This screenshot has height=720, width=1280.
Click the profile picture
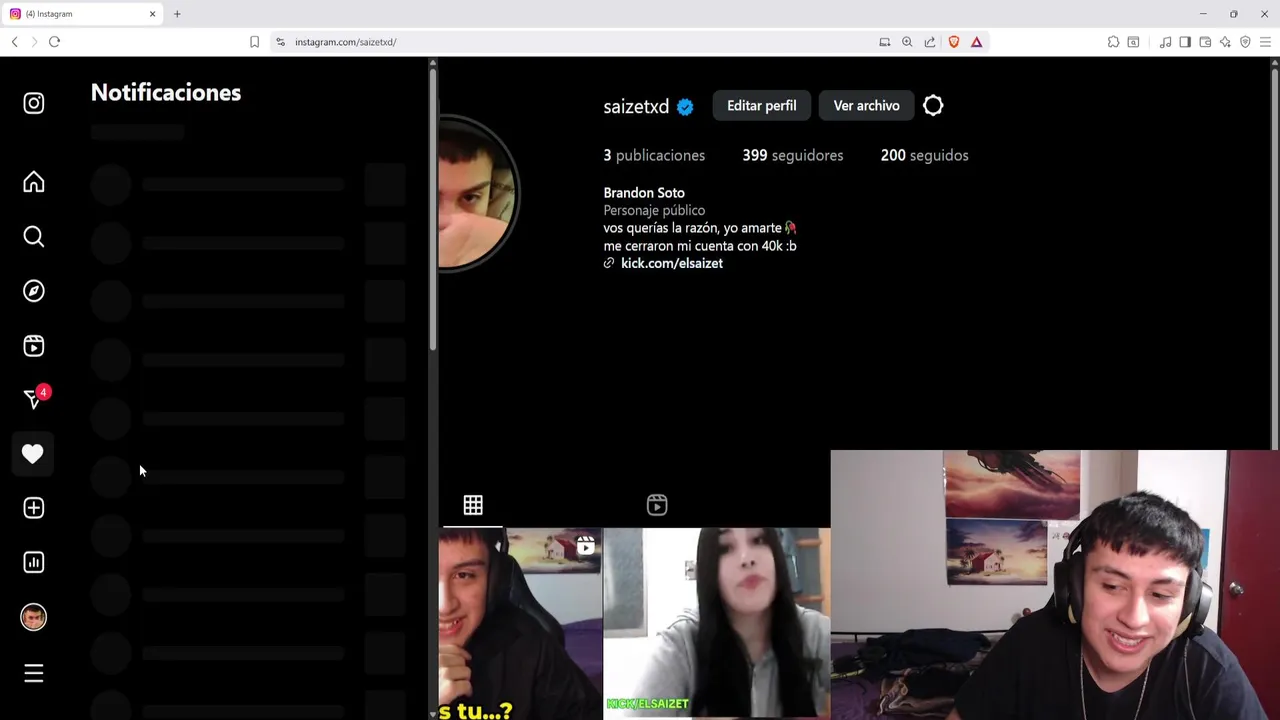(478, 192)
